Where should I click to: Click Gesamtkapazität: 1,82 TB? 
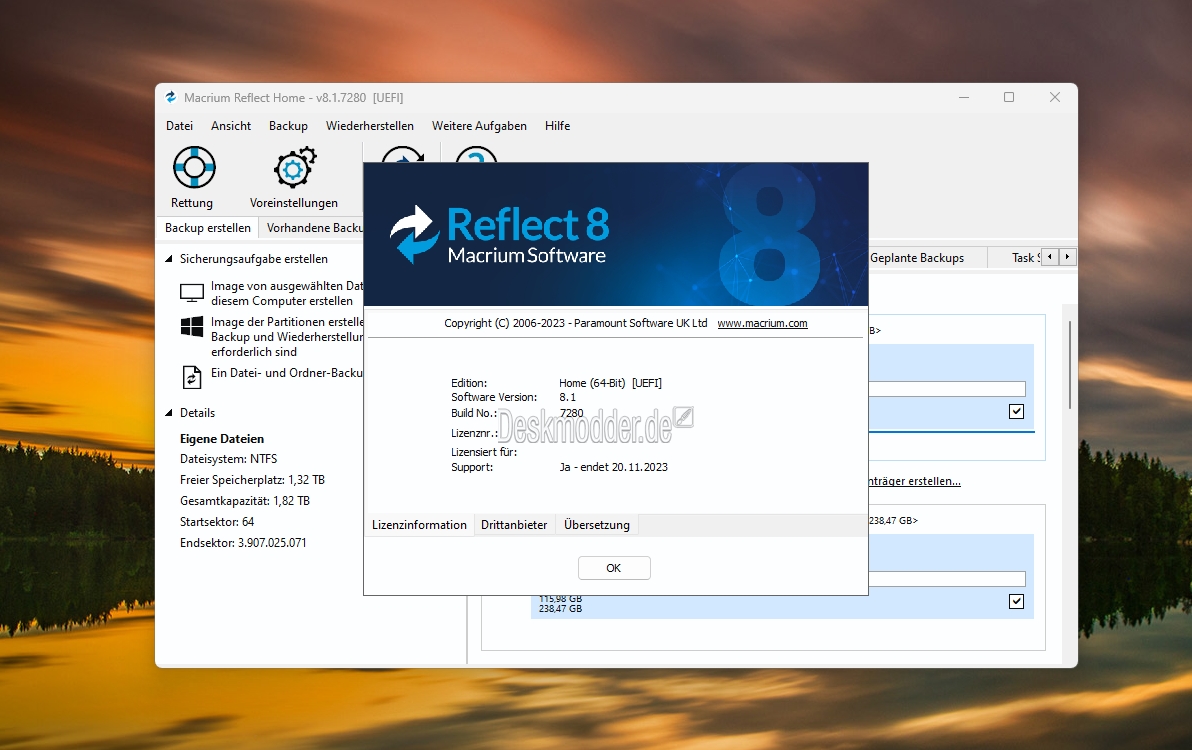(x=245, y=501)
